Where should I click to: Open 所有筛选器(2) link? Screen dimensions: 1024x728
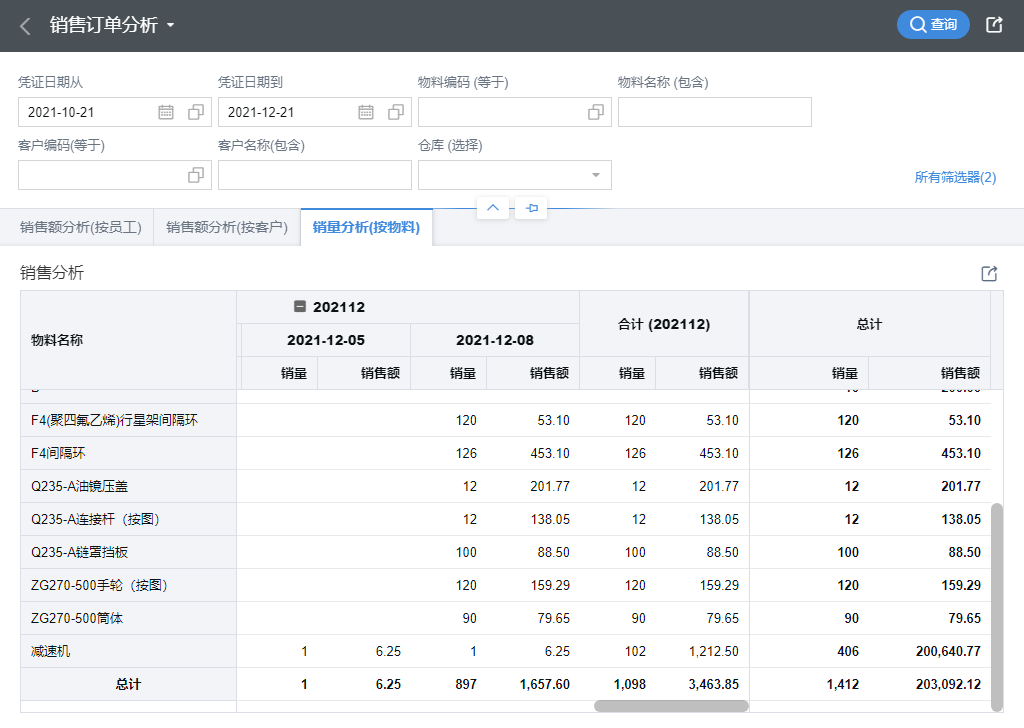coord(955,177)
